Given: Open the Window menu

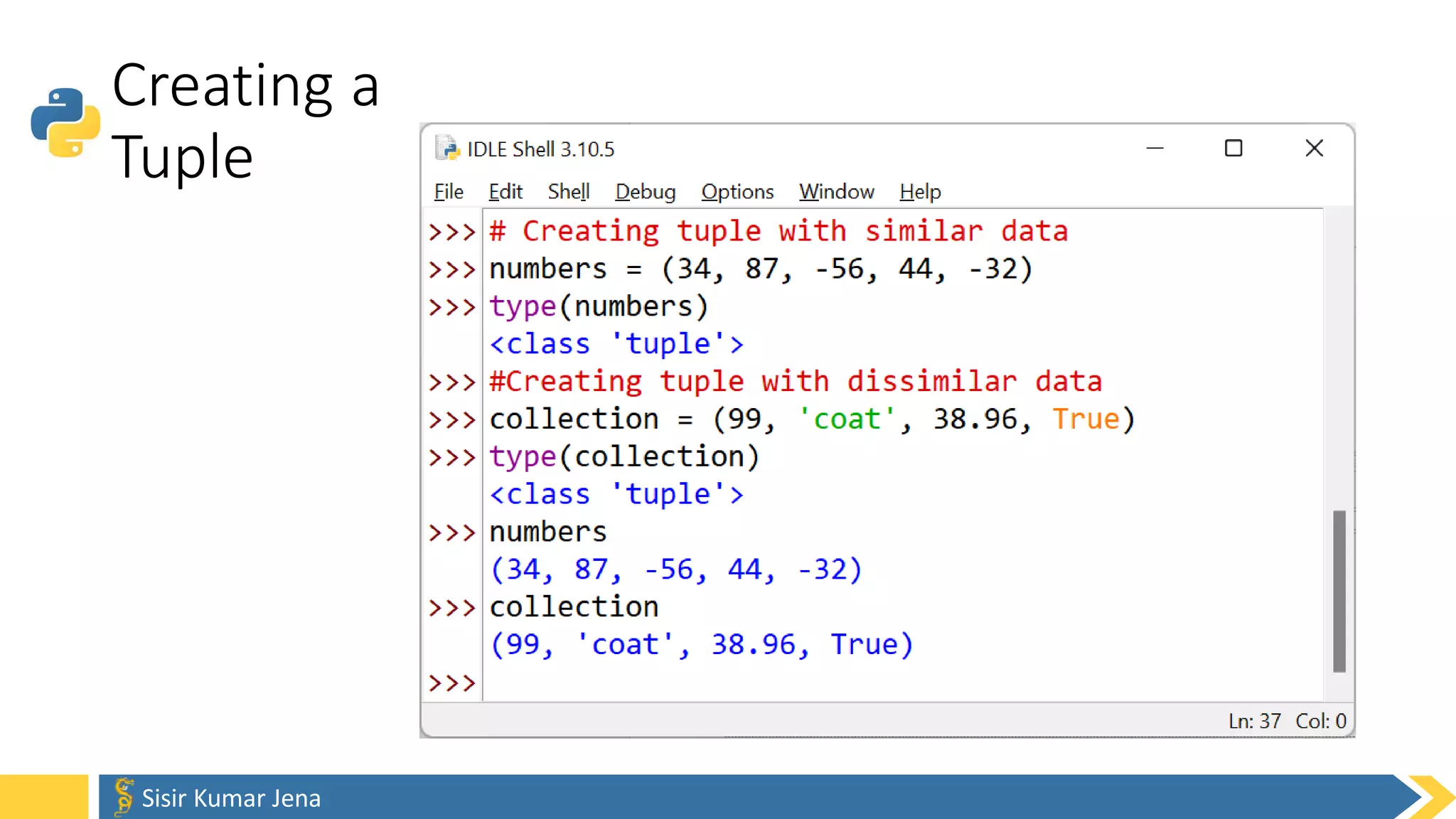Looking at the screenshot, I should 836,191.
